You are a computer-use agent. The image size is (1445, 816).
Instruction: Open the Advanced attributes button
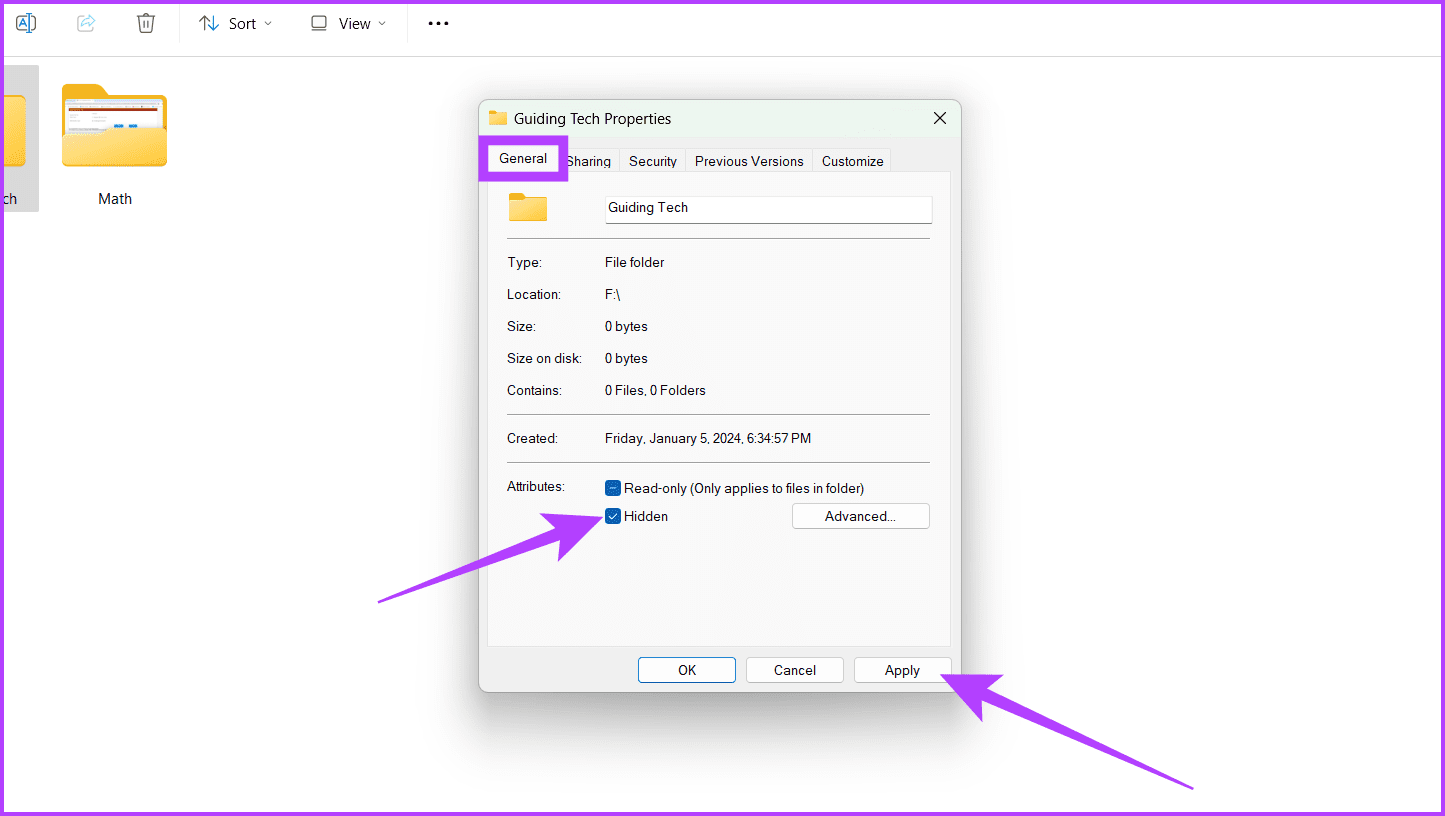point(861,516)
